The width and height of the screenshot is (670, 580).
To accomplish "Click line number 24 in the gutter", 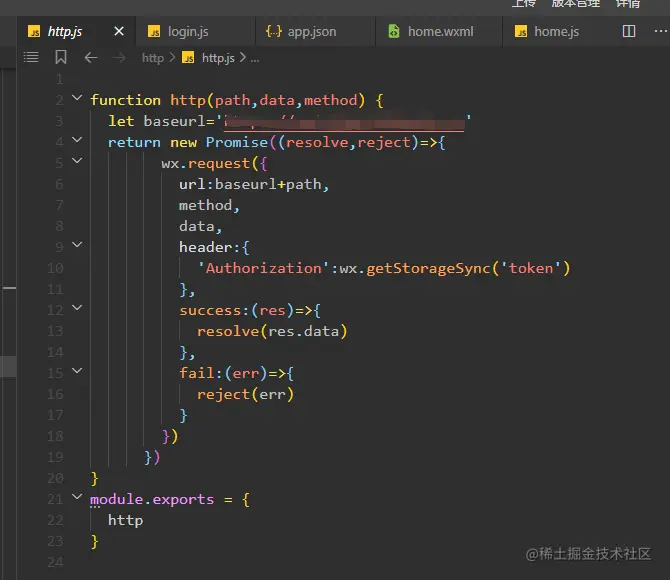I will (x=55, y=562).
